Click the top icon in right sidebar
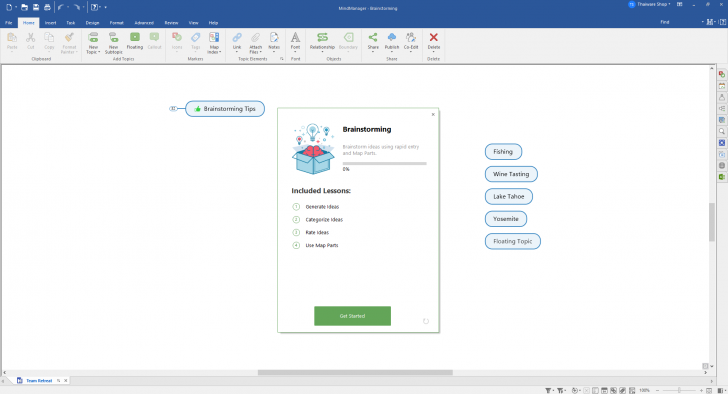Image resolution: width=728 pixels, height=394 pixels. (x=722, y=74)
